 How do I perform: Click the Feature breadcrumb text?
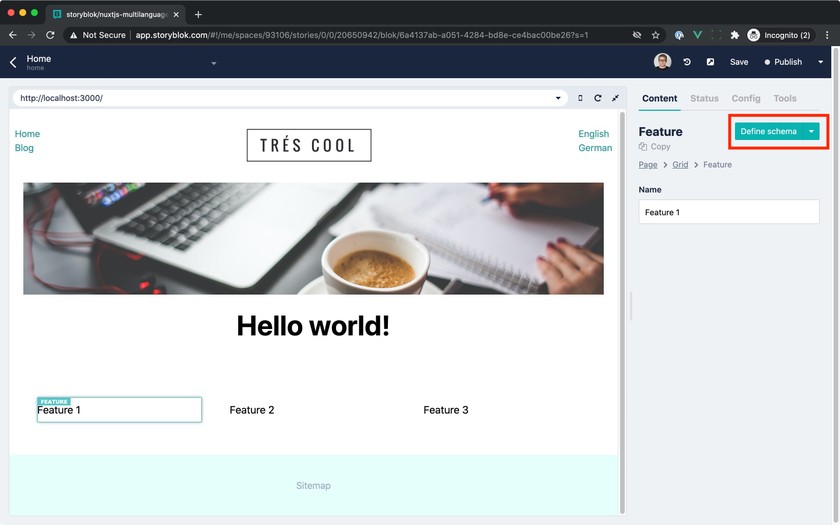pyautogui.click(x=717, y=164)
